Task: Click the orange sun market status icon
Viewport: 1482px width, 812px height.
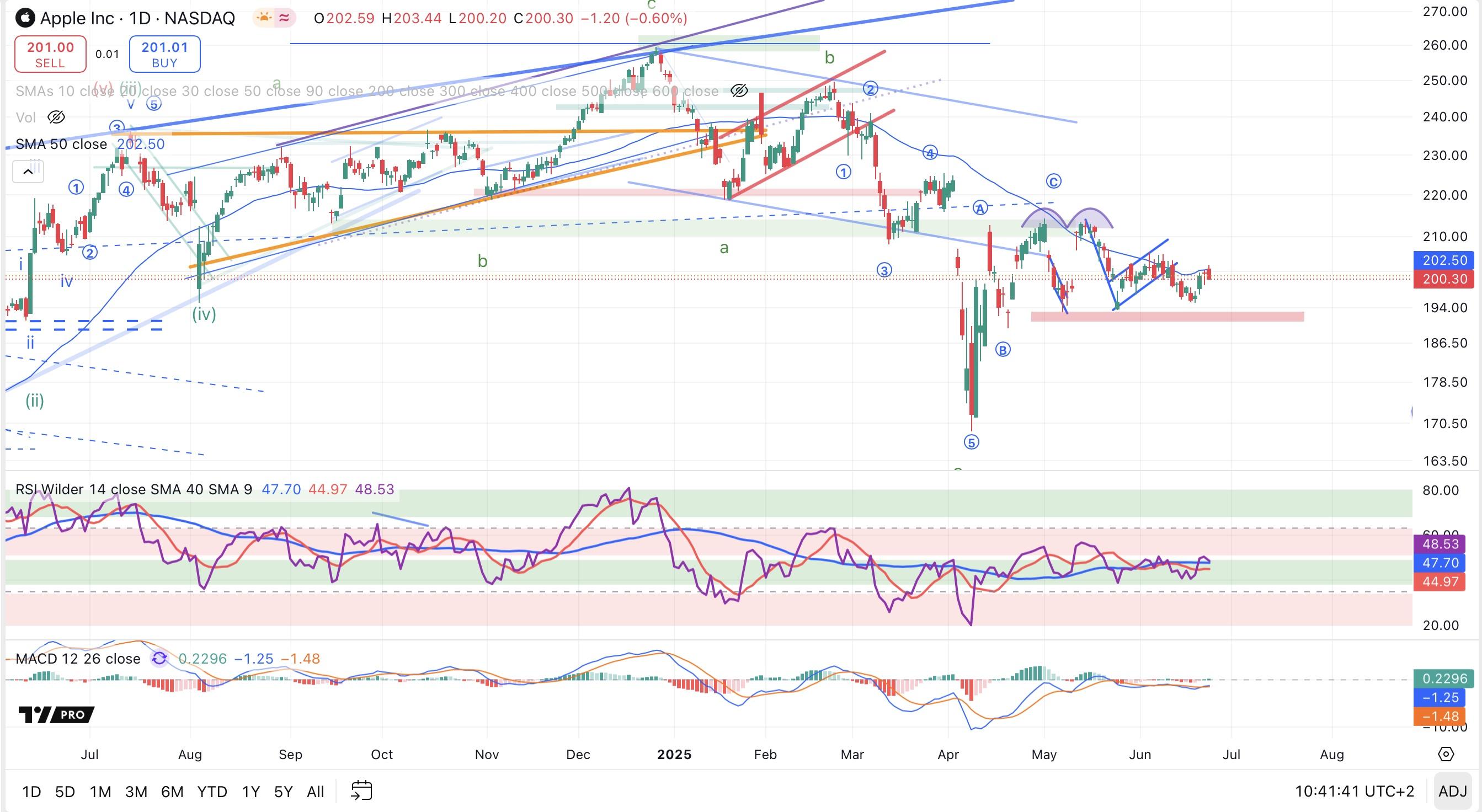Action: [x=264, y=18]
